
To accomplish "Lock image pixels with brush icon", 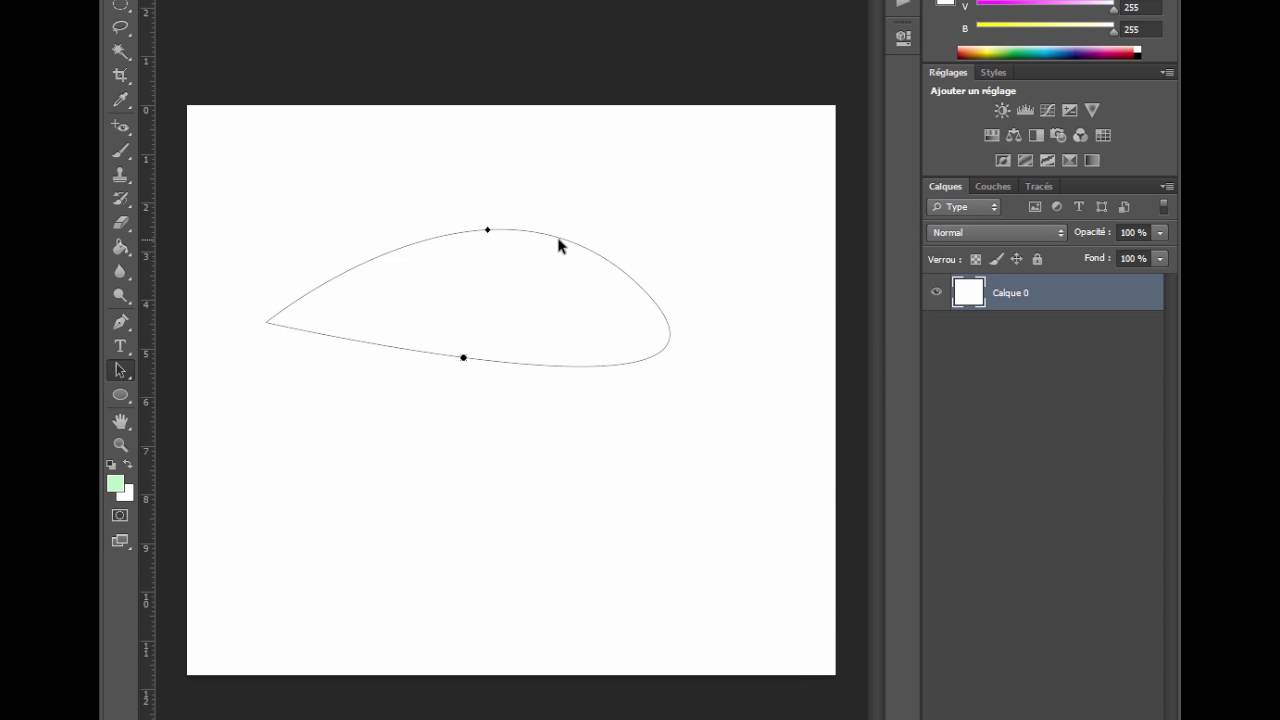I will pos(996,259).
